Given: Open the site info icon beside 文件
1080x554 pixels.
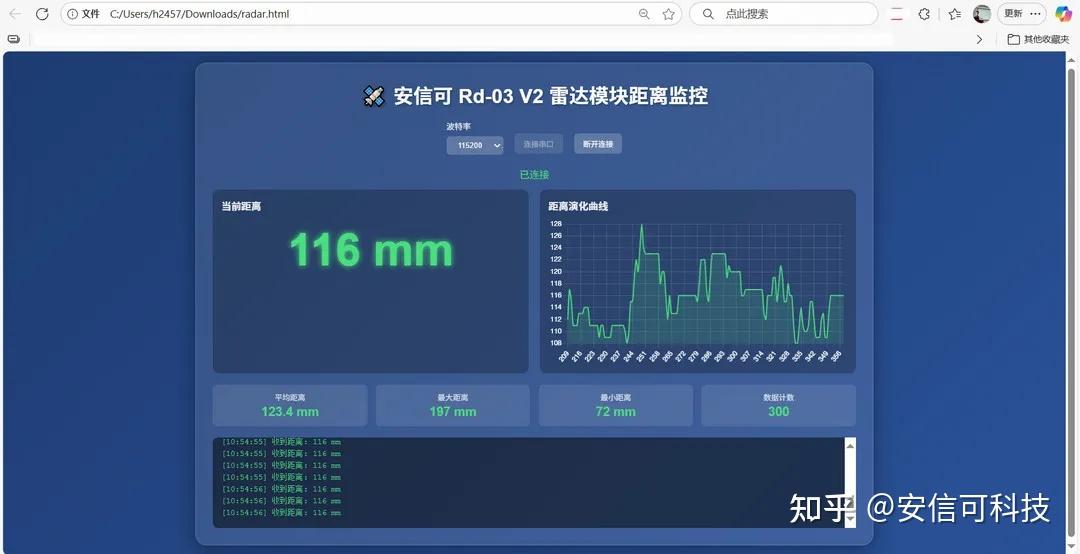Looking at the screenshot, I should click(x=72, y=14).
